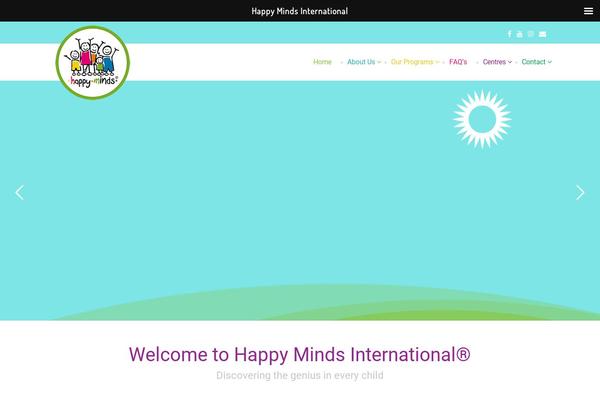Visit the Facebook page icon
The image size is (600, 400).
509,34
